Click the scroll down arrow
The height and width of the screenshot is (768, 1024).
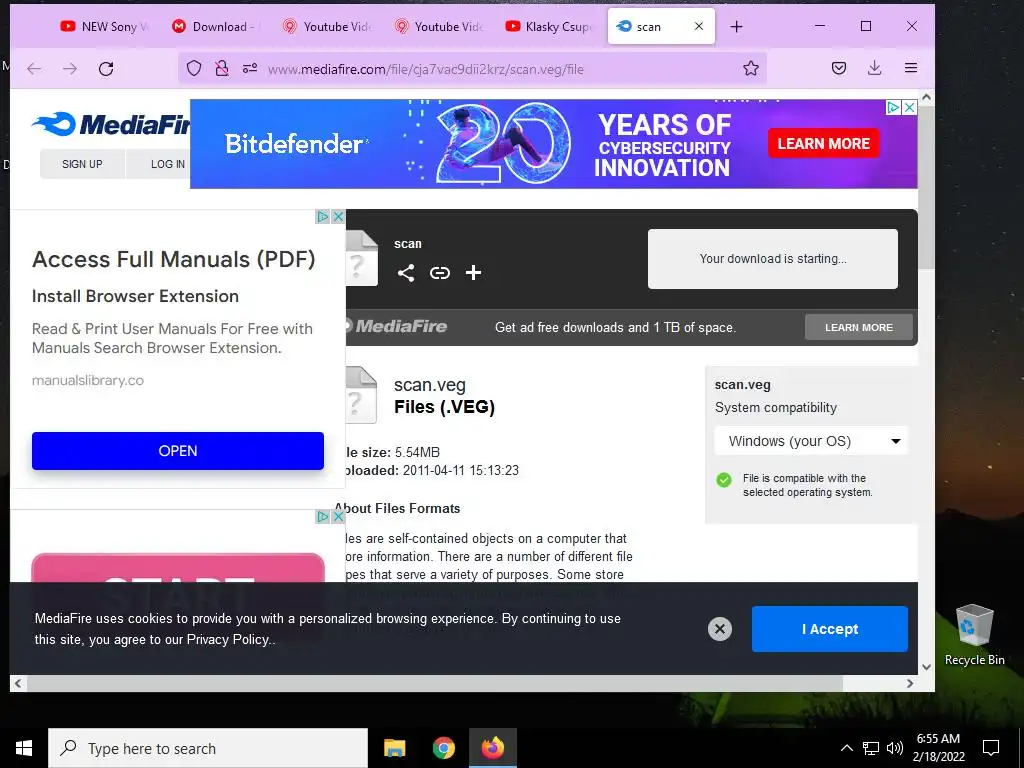pyautogui.click(x=926, y=667)
